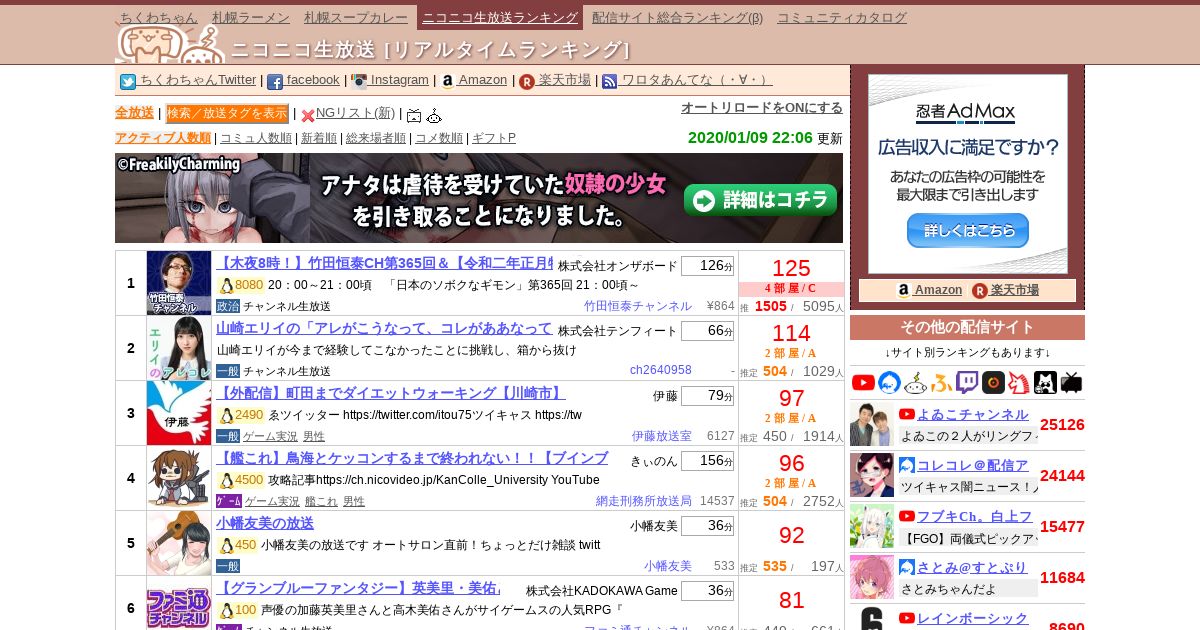Click the 政治 category tag in rank 1
This screenshot has height=630, width=1200.
point(228,306)
